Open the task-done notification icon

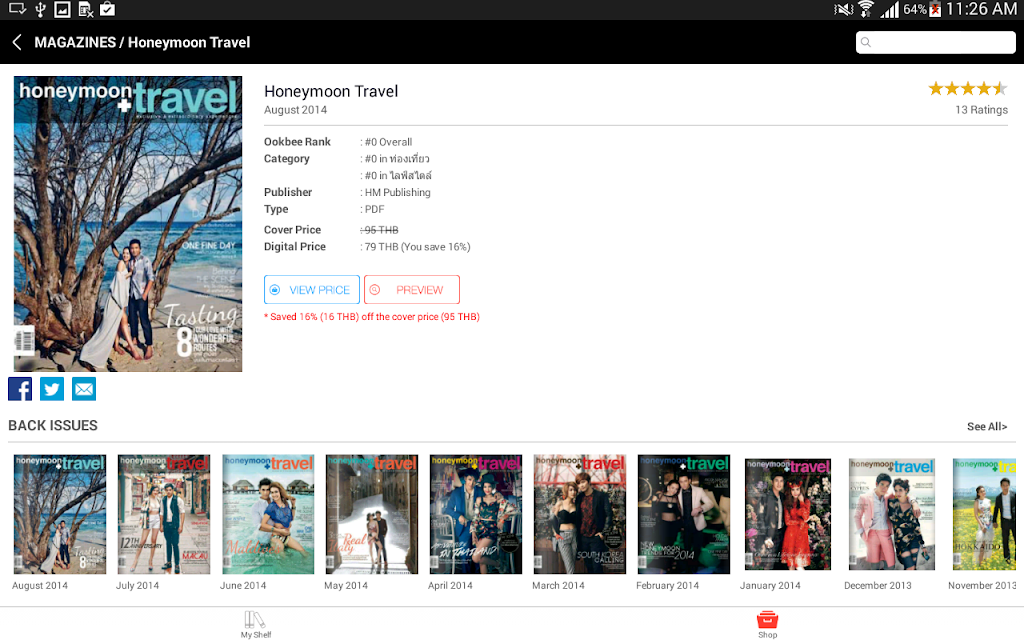coord(108,9)
